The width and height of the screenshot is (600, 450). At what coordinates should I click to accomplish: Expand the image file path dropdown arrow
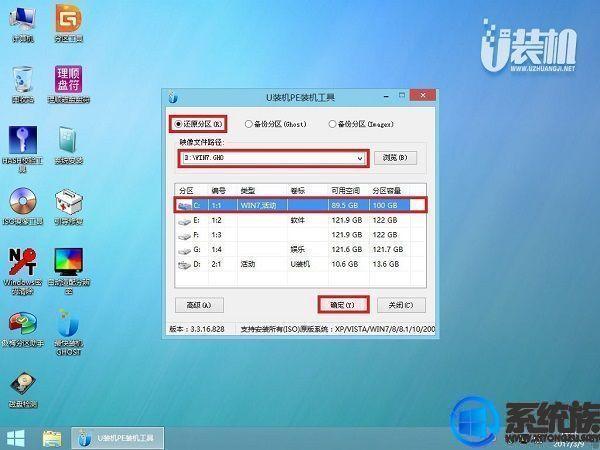pos(360,158)
